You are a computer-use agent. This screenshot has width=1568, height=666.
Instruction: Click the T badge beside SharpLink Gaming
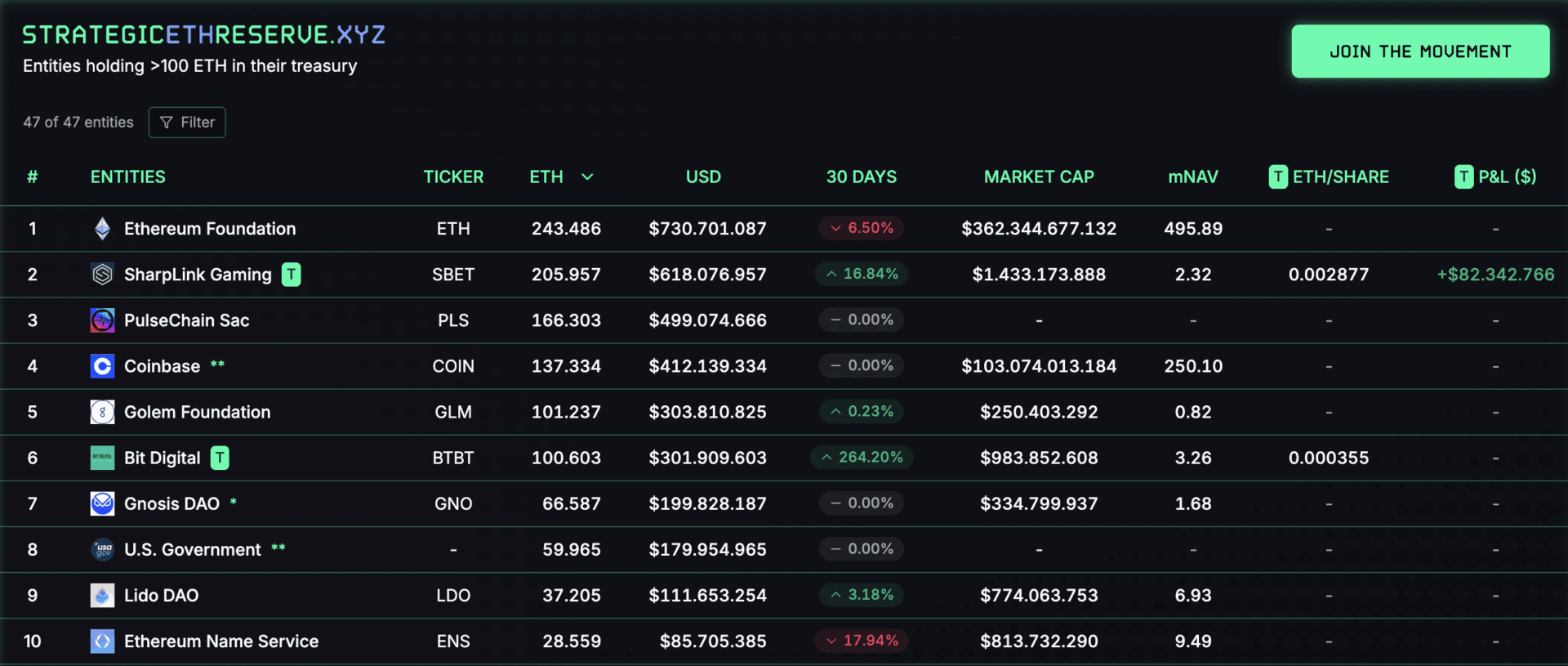pyautogui.click(x=291, y=275)
